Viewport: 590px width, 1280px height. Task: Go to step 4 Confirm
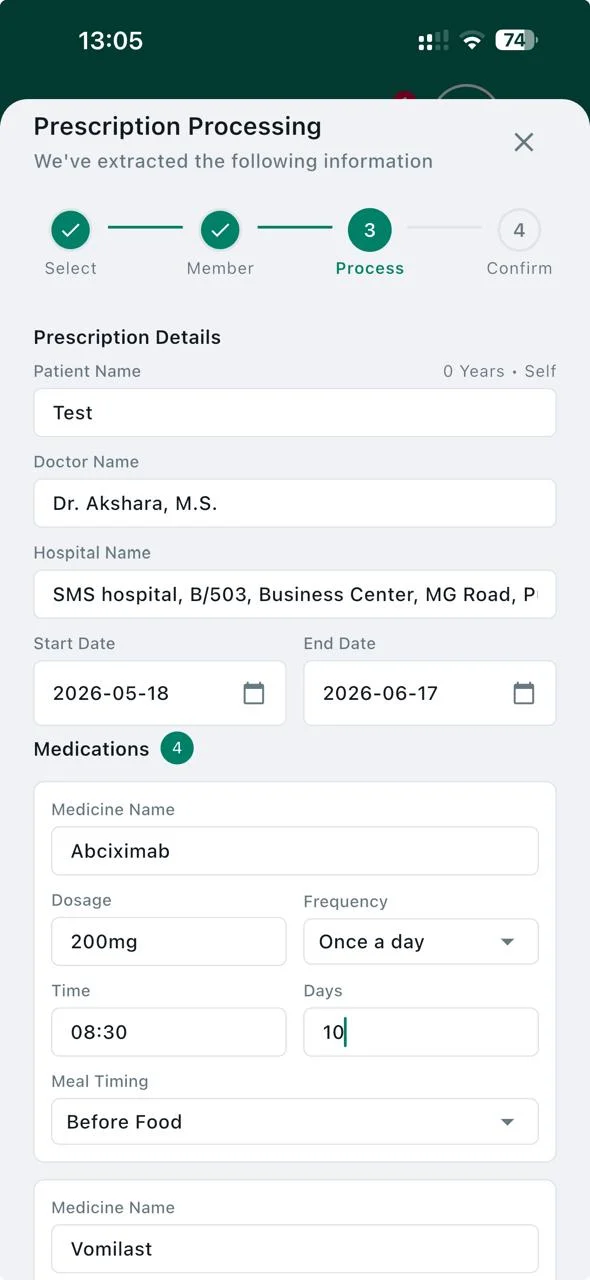(519, 230)
